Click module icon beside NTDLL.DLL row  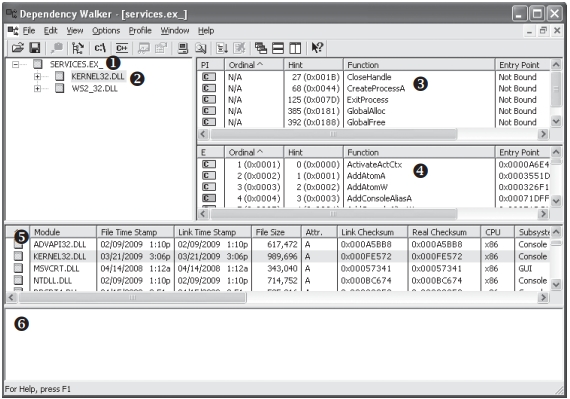click(18, 280)
